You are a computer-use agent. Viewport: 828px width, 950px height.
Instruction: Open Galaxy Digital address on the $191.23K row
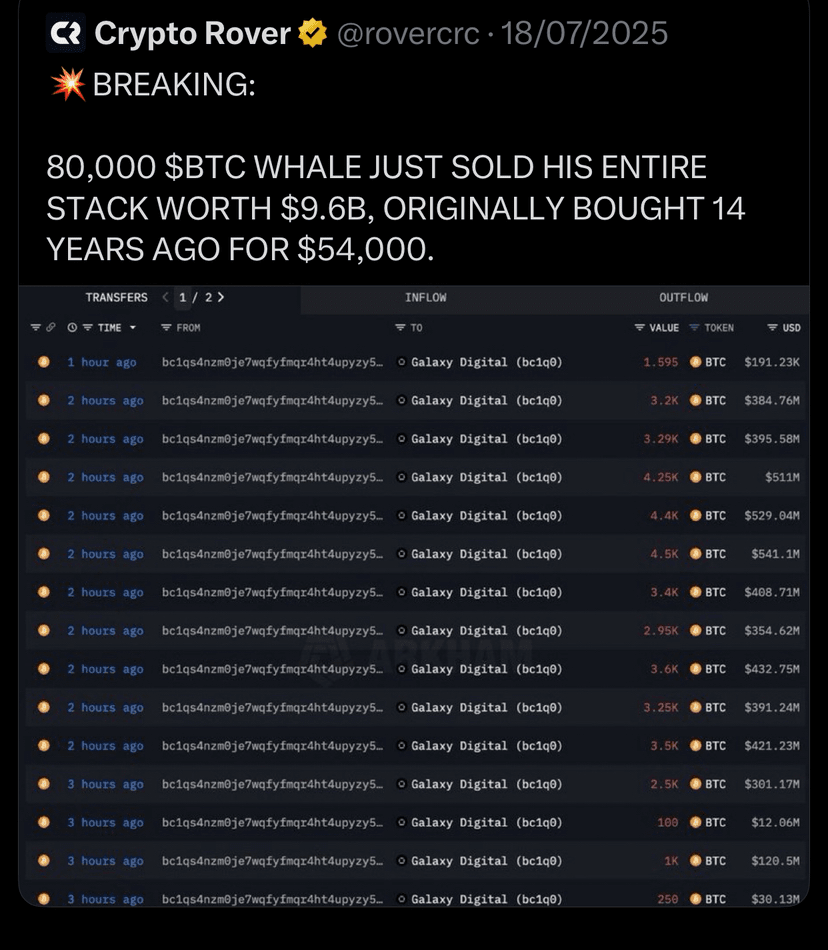point(486,362)
